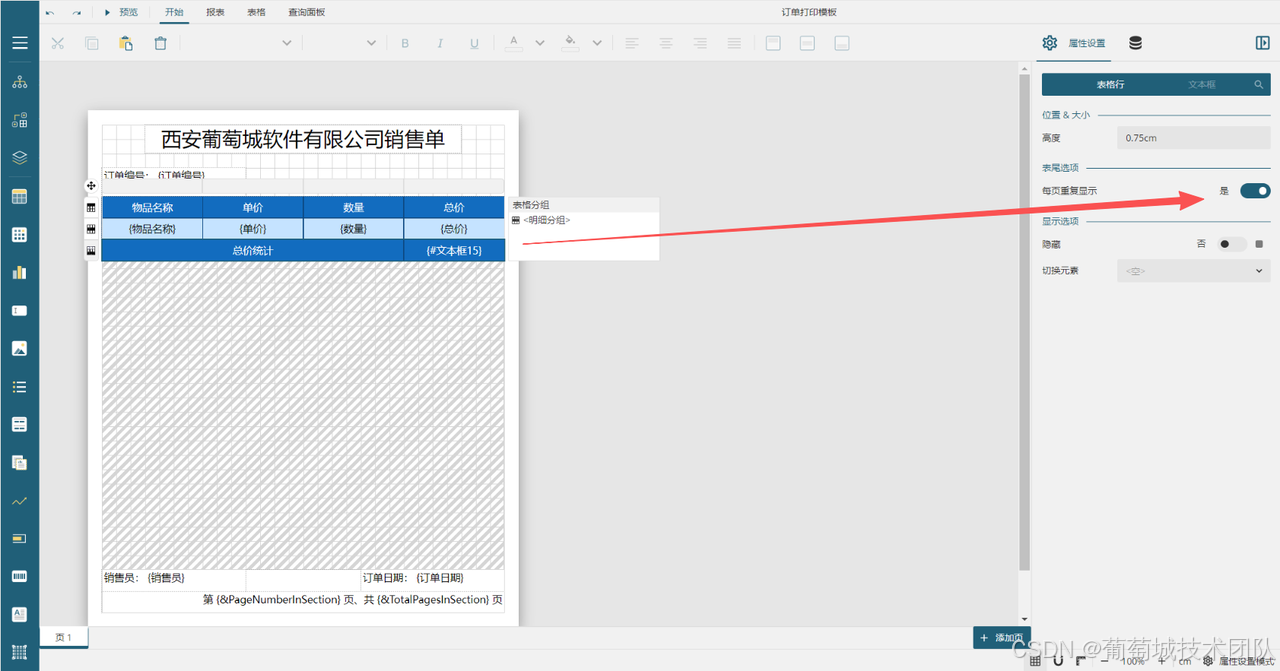This screenshot has width=1280, height=671.
Task: Collapse the properties panel icon
Action: (1262, 43)
